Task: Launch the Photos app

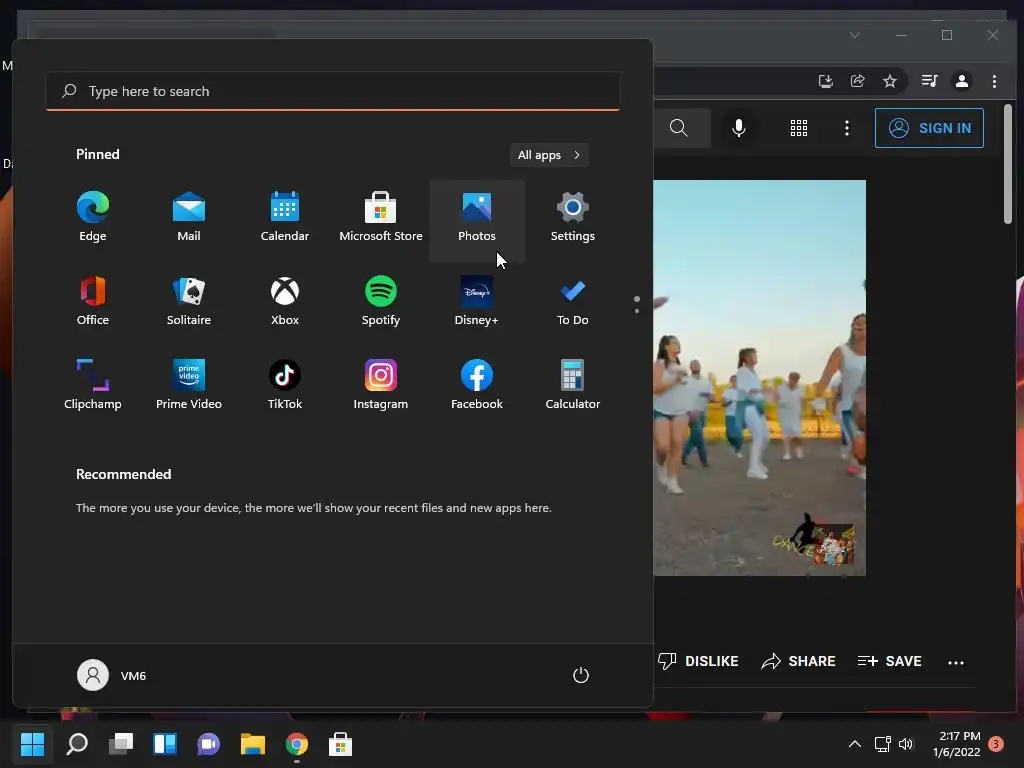Action: [x=477, y=220]
